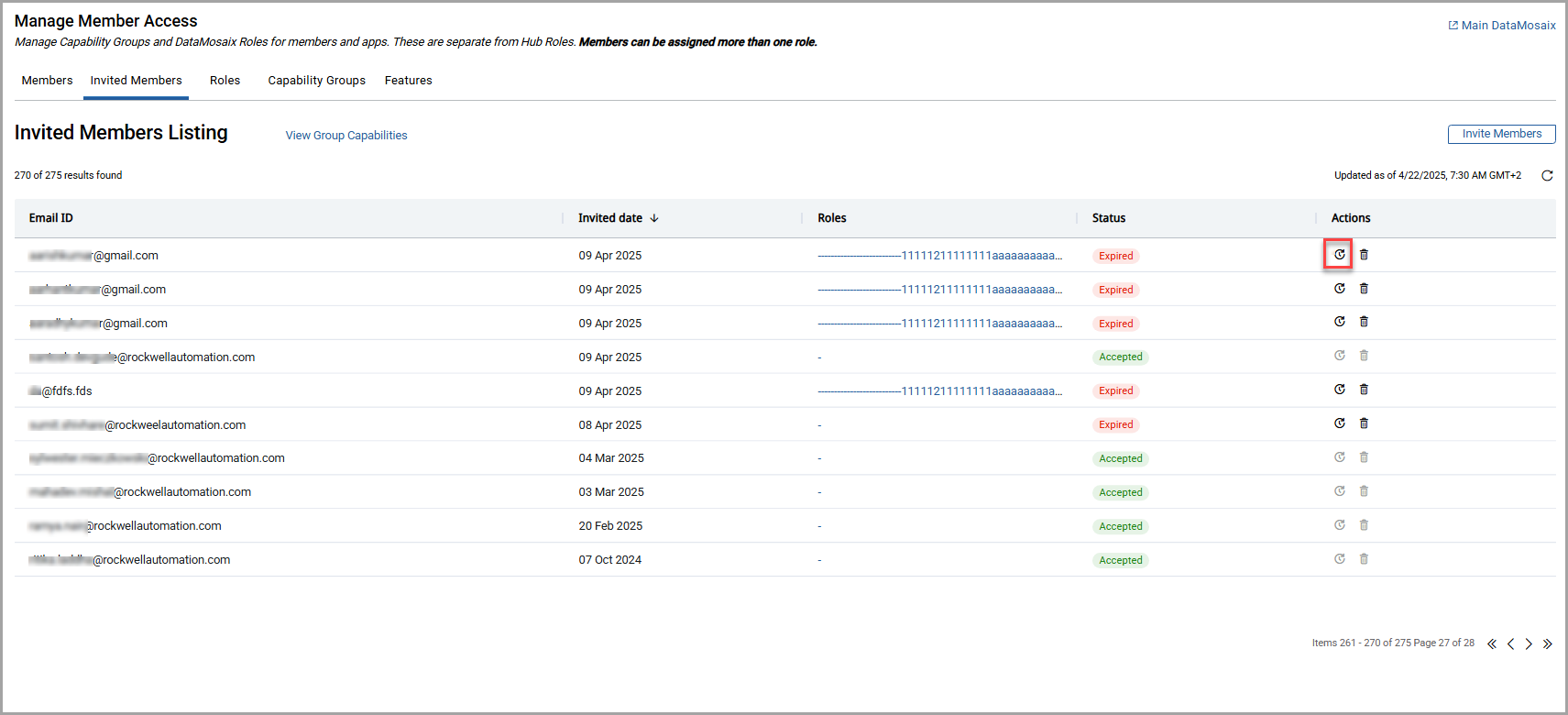Go to the next page
The width and height of the screenshot is (1568, 715).
1529,643
